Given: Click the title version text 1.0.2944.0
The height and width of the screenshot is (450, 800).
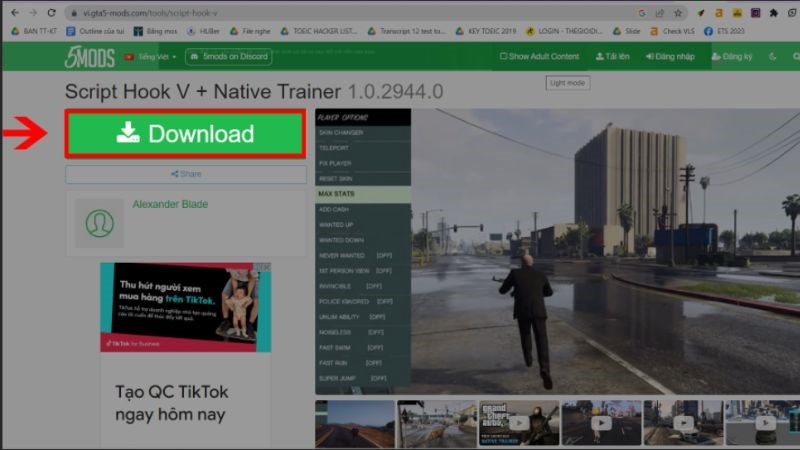Looking at the screenshot, I should 395,92.
